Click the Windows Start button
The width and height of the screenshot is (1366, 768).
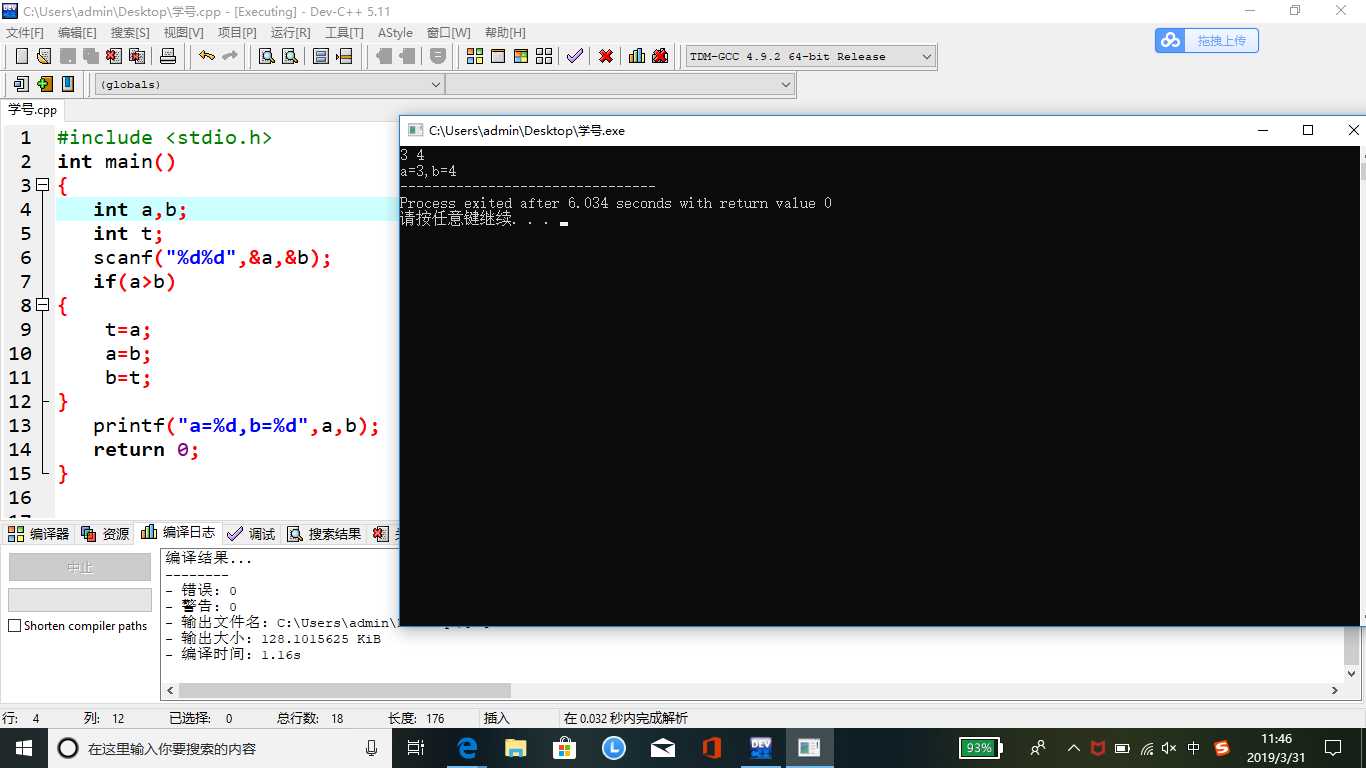coord(24,748)
